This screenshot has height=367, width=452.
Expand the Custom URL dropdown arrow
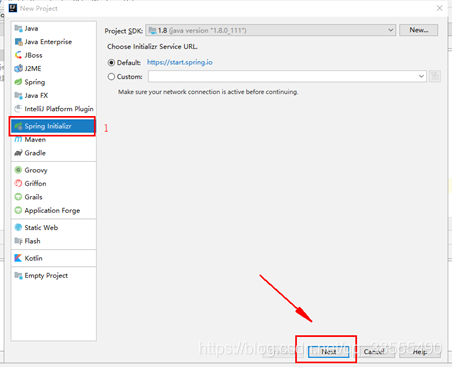pos(421,76)
